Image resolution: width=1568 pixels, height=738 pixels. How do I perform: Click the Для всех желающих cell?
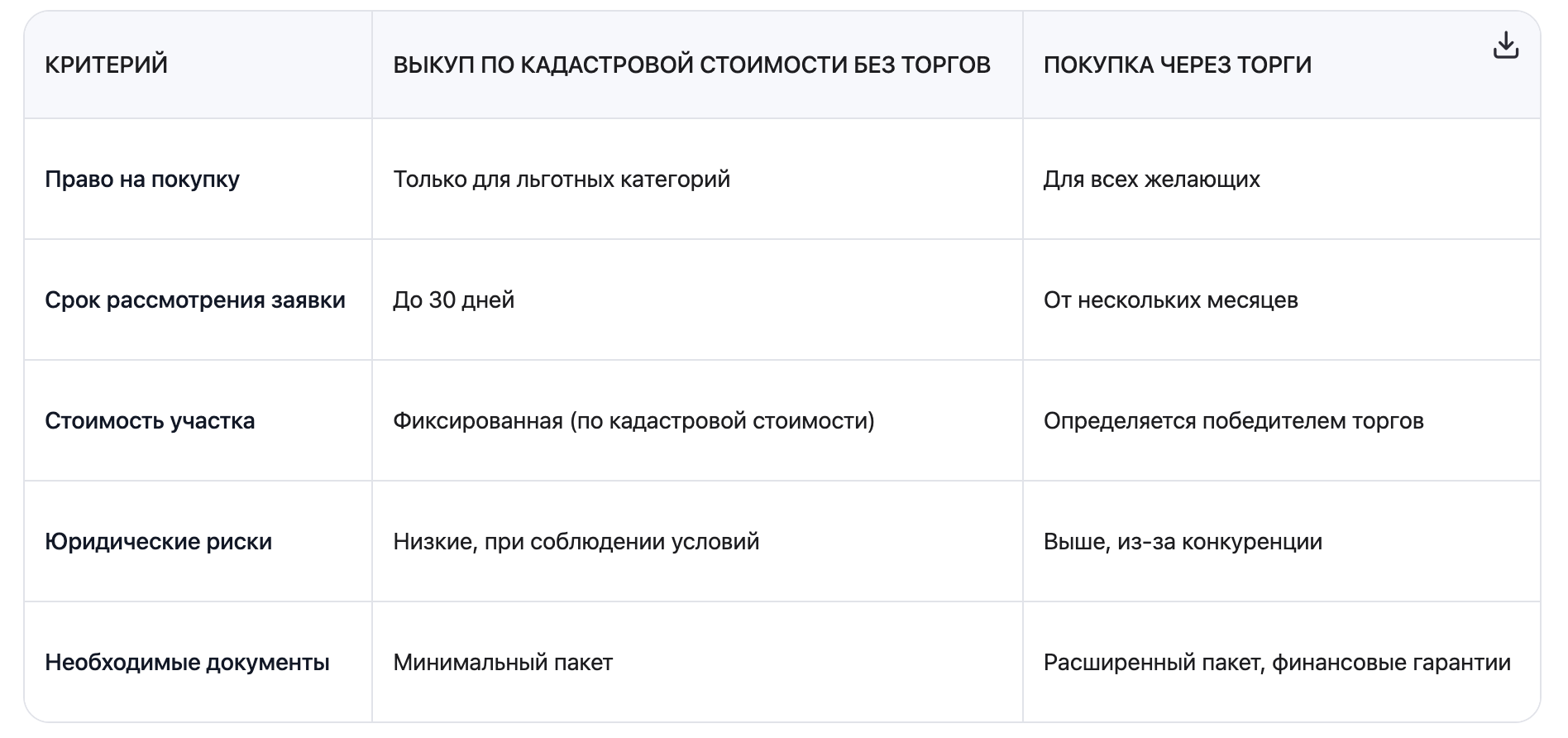pyautogui.click(x=1151, y=180)
